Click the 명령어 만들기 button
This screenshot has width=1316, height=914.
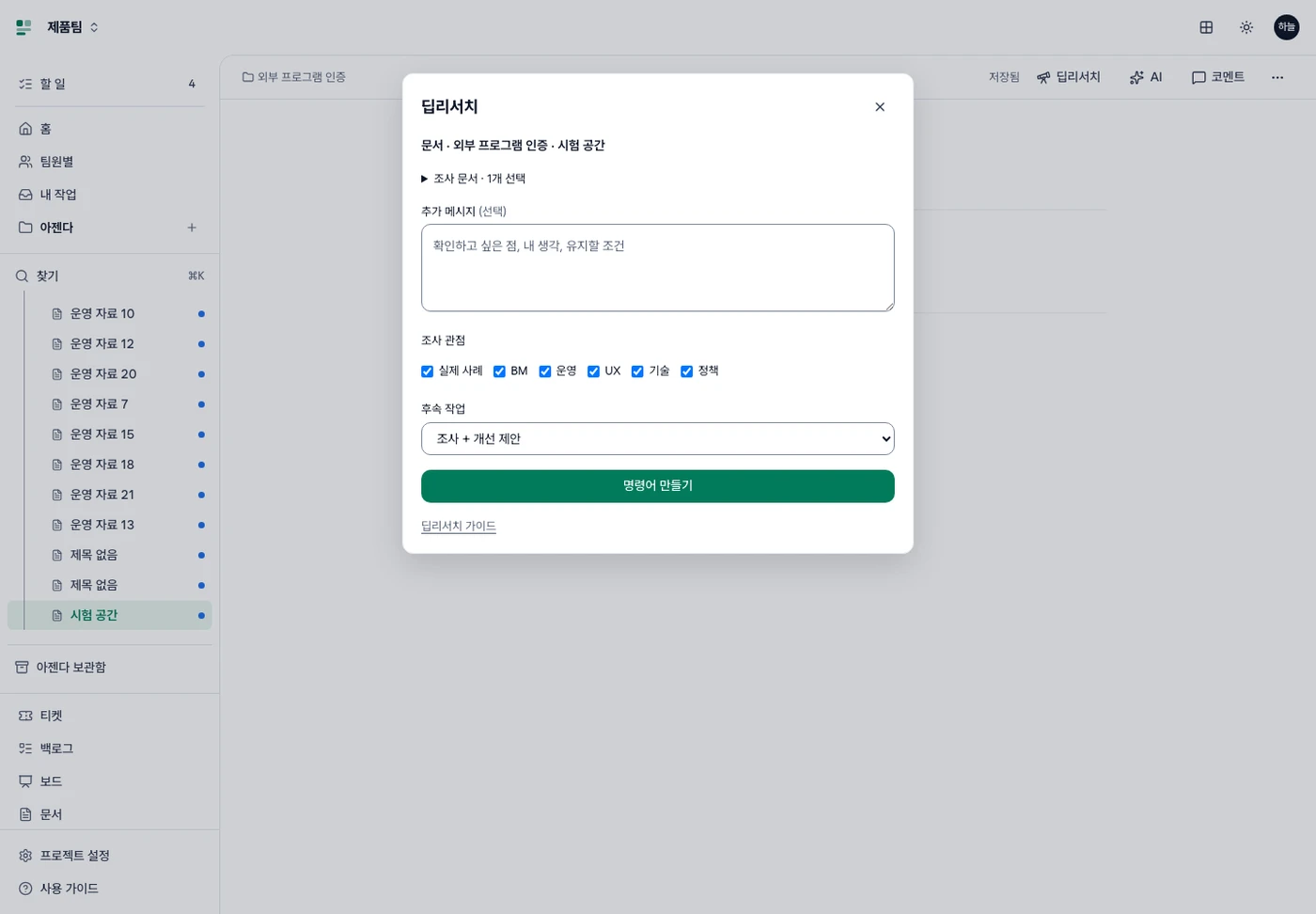tap(658, 486)
